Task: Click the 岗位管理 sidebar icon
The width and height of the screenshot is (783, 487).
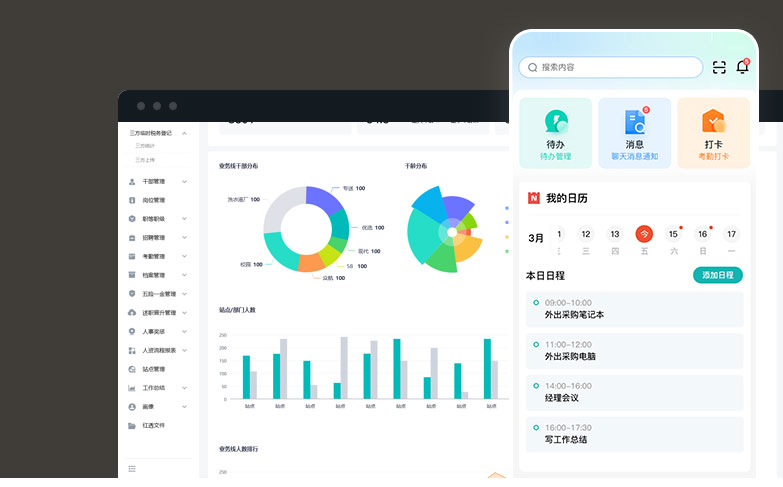Action: [132, 200]
